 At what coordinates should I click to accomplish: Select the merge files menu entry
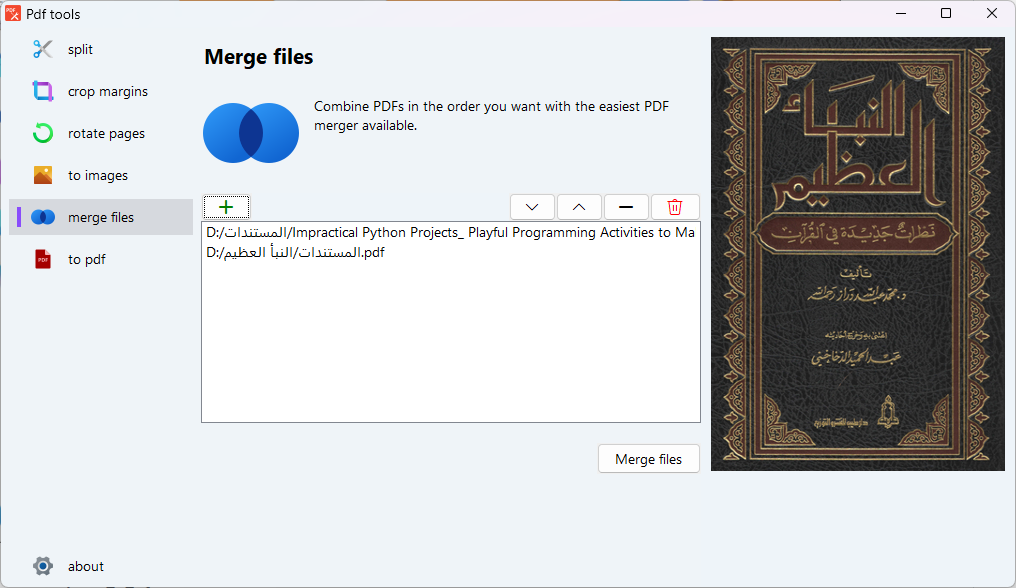(101, 217)
